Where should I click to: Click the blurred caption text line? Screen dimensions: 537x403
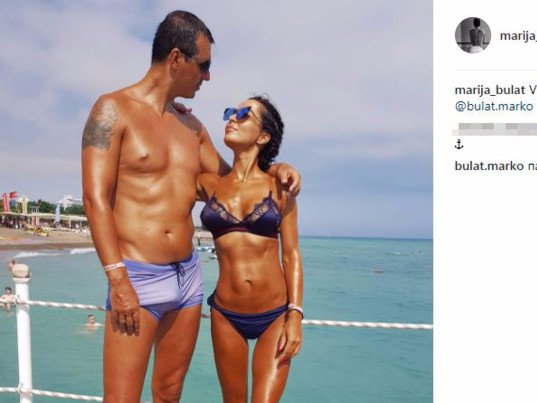coord(495,129)
